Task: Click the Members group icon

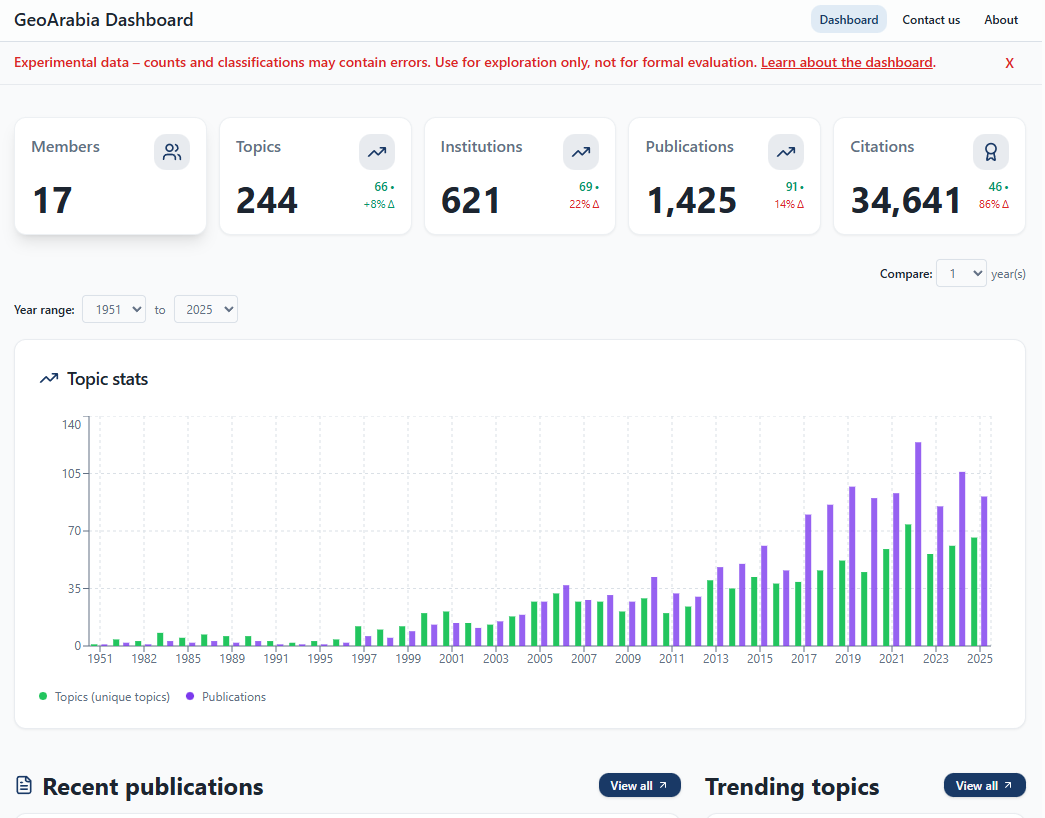Action: tap(171, 151)
